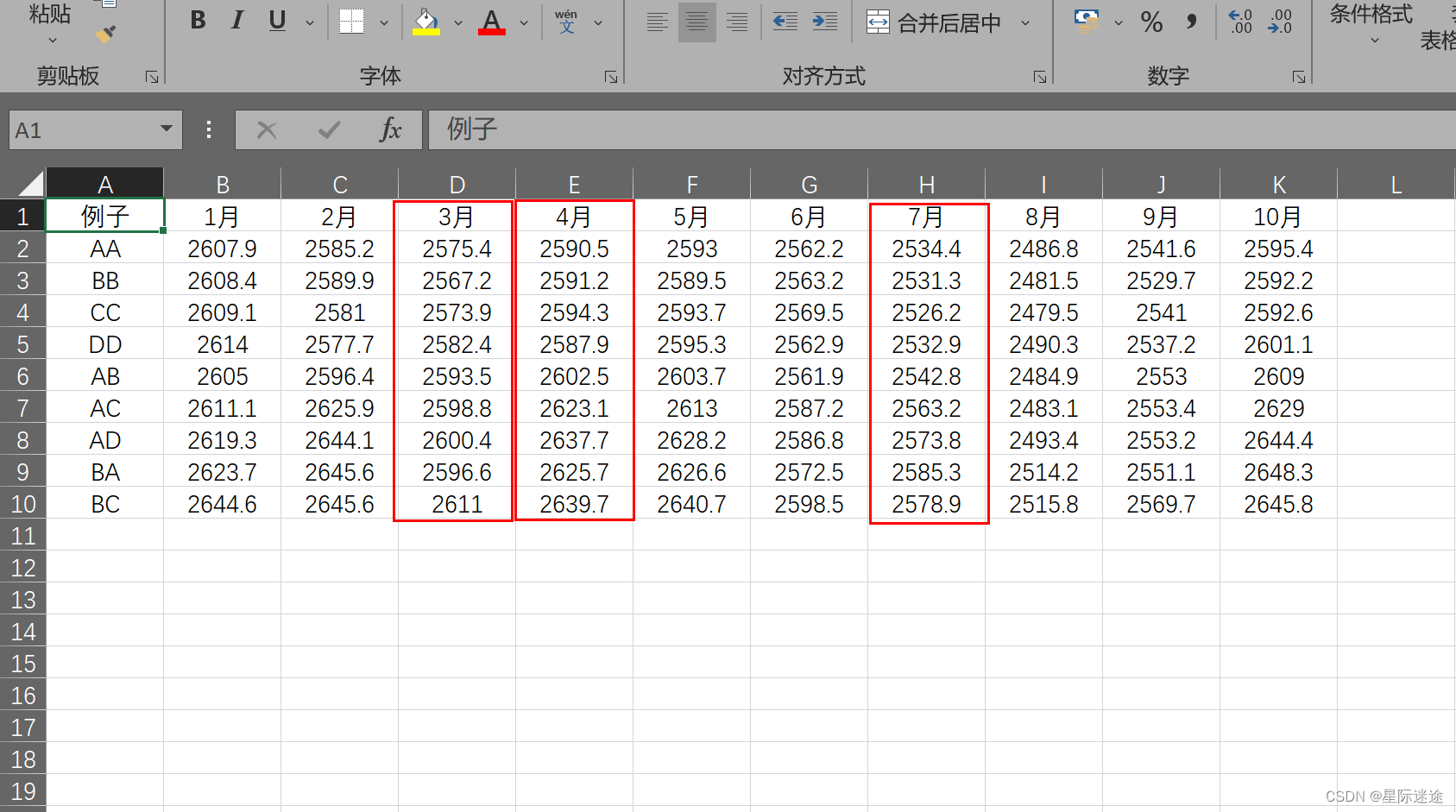The width and height of the screenshot is (1456, 812).
Task: Toggle Italic formatting
Action: coord(237,21)
